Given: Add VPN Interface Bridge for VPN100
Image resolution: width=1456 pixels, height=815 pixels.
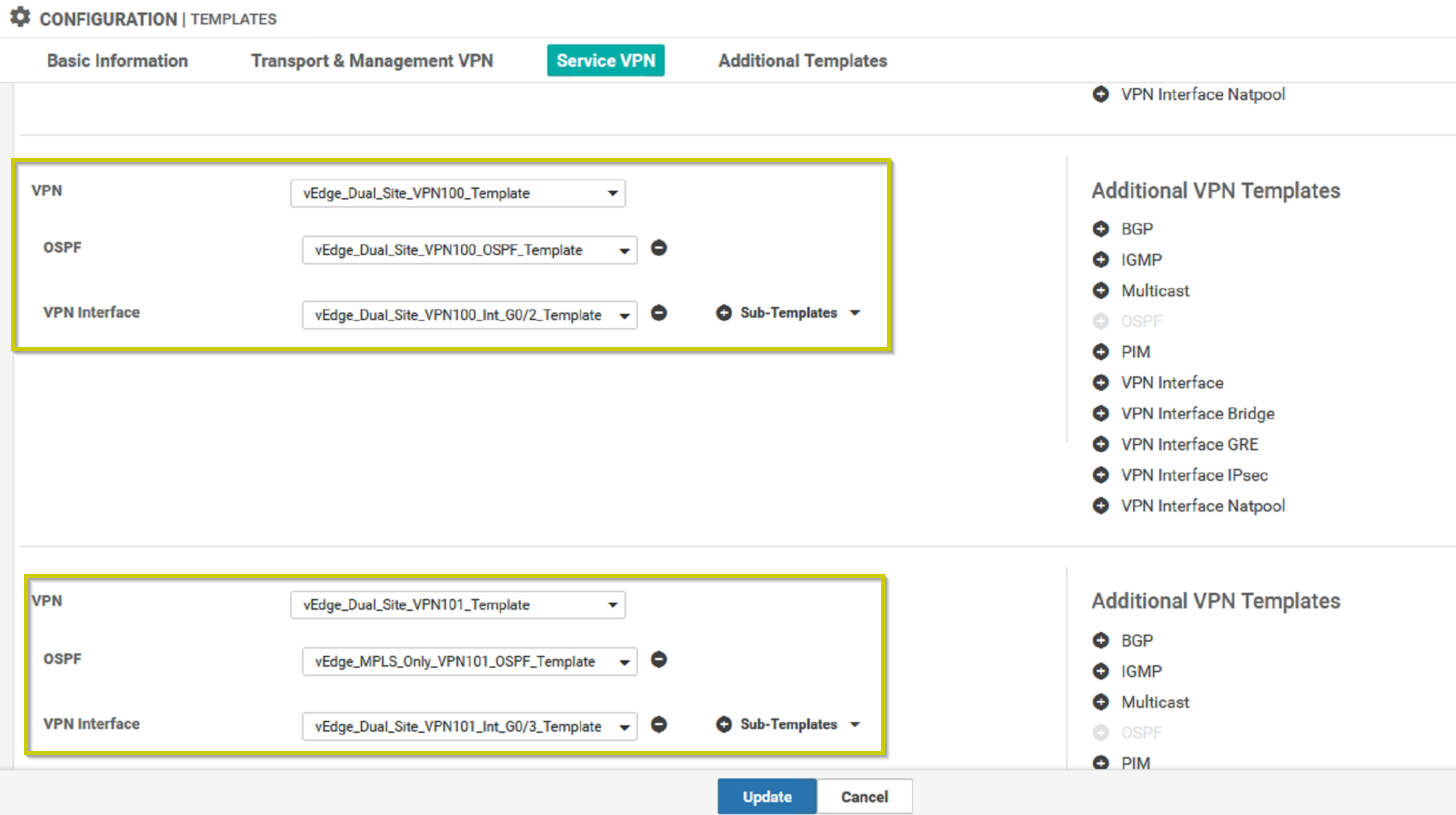Looking at the screenshot, I should (x=1101, y=413).
